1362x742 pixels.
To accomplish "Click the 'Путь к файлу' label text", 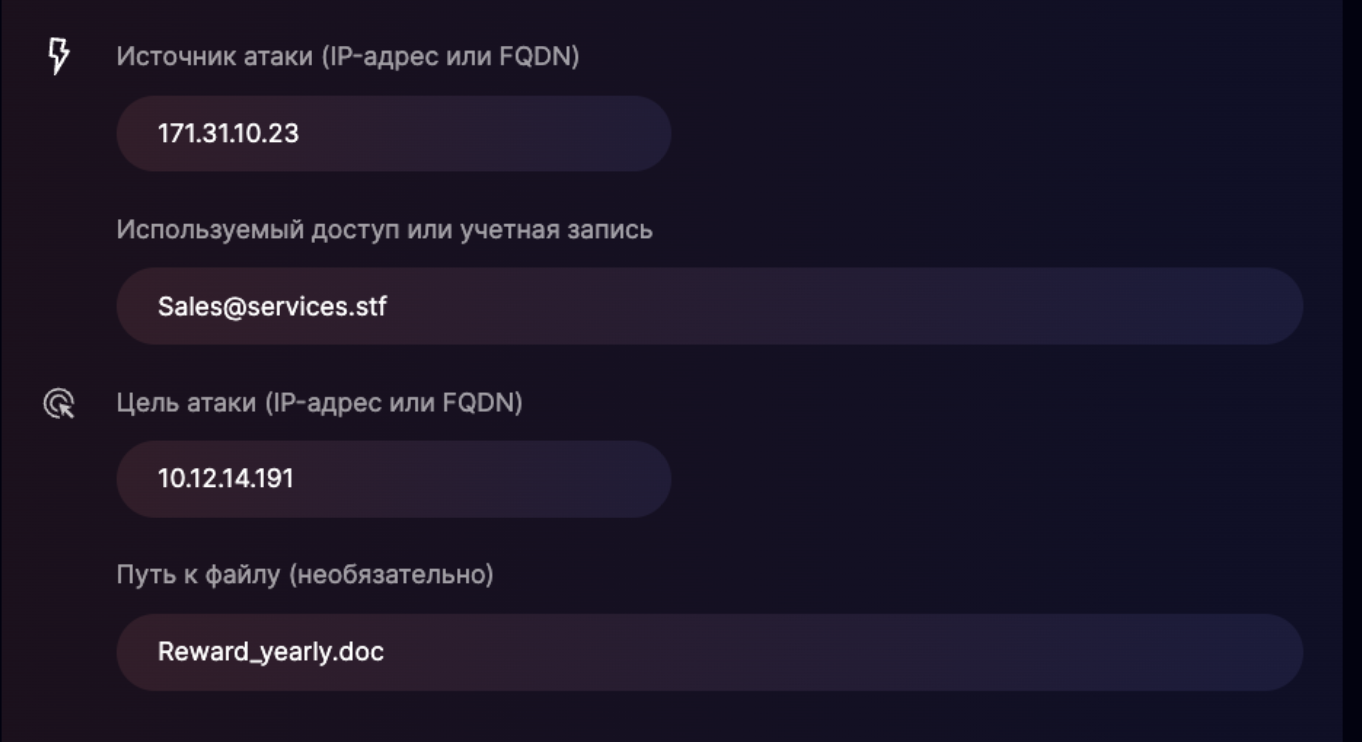I will click(x=198, y=575).
